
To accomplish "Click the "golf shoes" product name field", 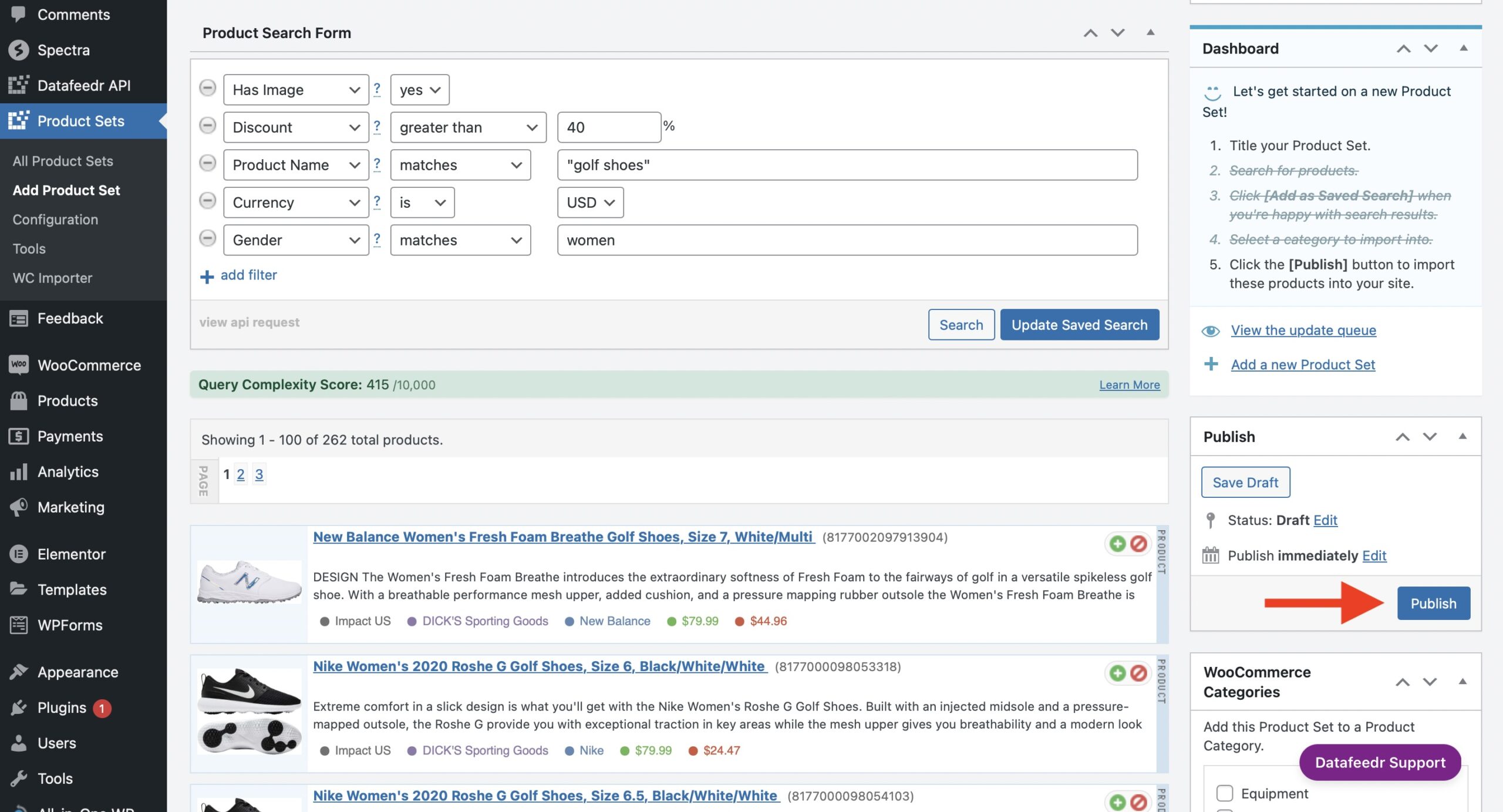I will pos(847,165).
